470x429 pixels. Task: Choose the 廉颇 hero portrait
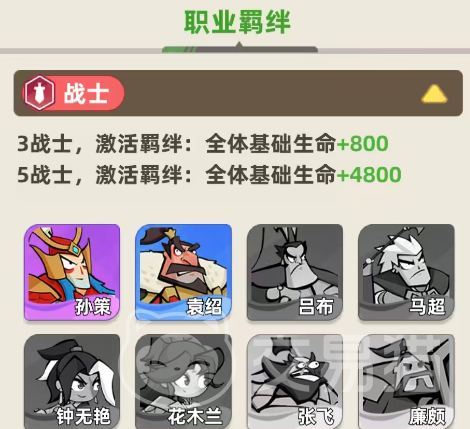click(x=406, y=382)
